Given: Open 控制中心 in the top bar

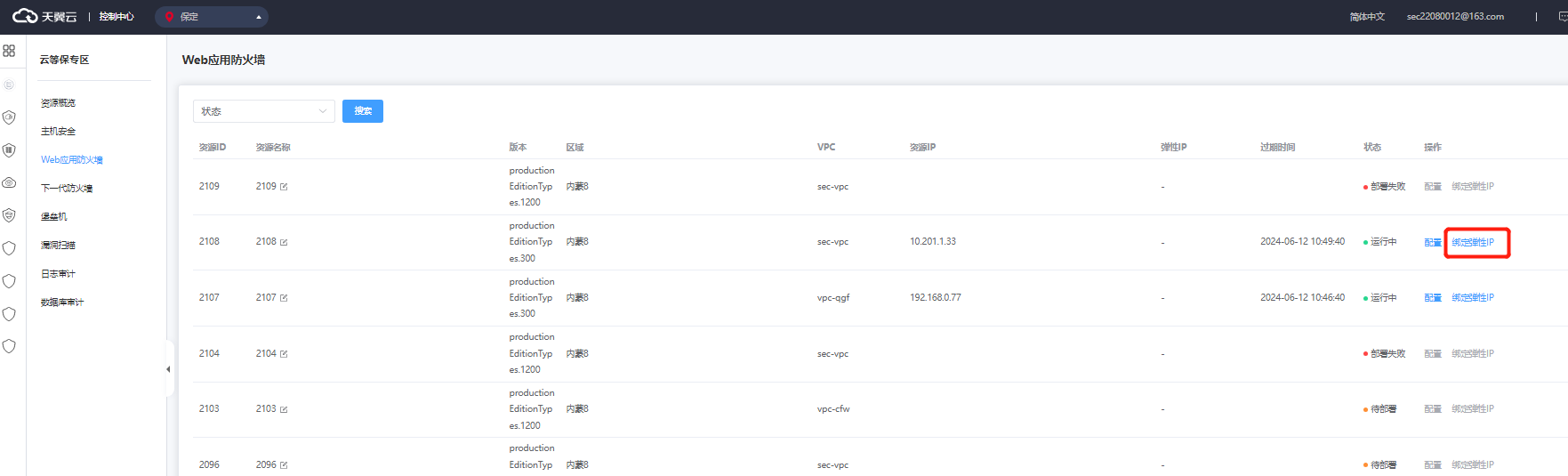Looking at the screenshot, I should 116,17.
